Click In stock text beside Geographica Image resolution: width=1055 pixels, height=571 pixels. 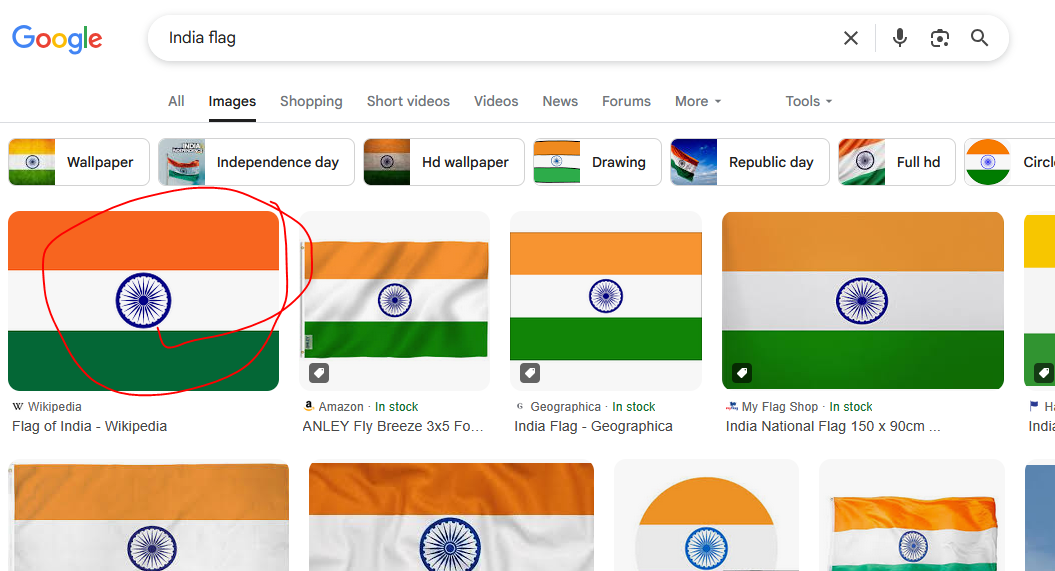(x=634, y=406)
